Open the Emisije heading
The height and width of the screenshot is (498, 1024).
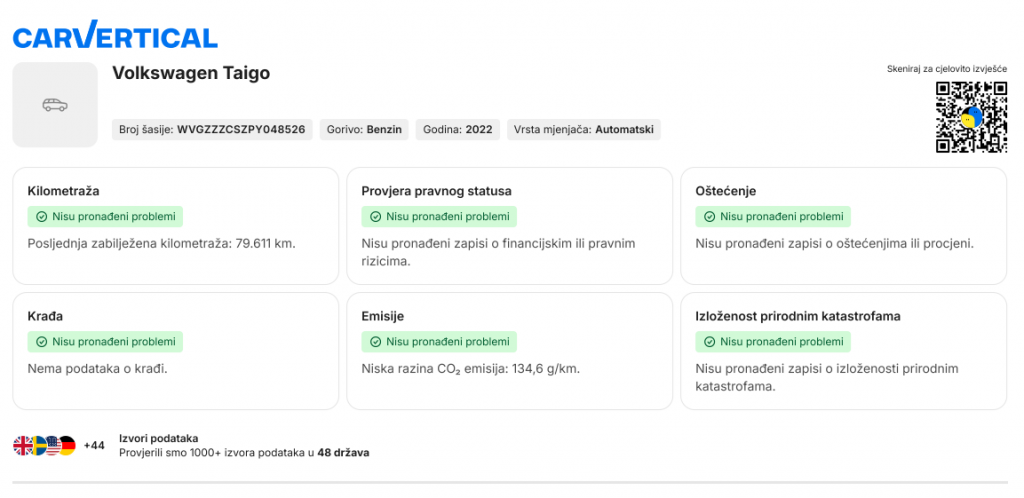pyautogui.click(x=382, y=316)
